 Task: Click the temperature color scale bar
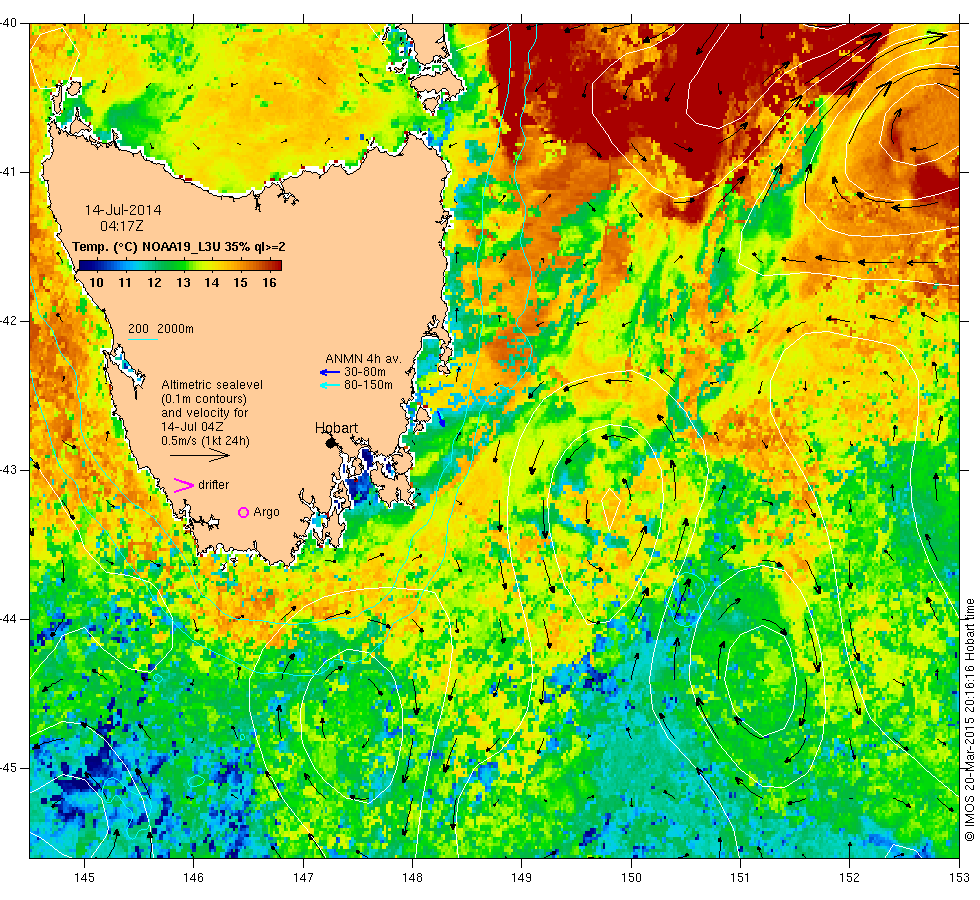pos(180,266)
